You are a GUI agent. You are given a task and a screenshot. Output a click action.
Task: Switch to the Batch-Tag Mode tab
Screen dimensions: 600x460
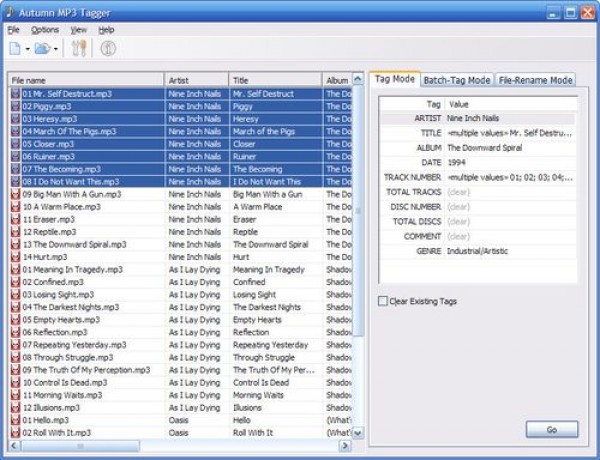456,80
